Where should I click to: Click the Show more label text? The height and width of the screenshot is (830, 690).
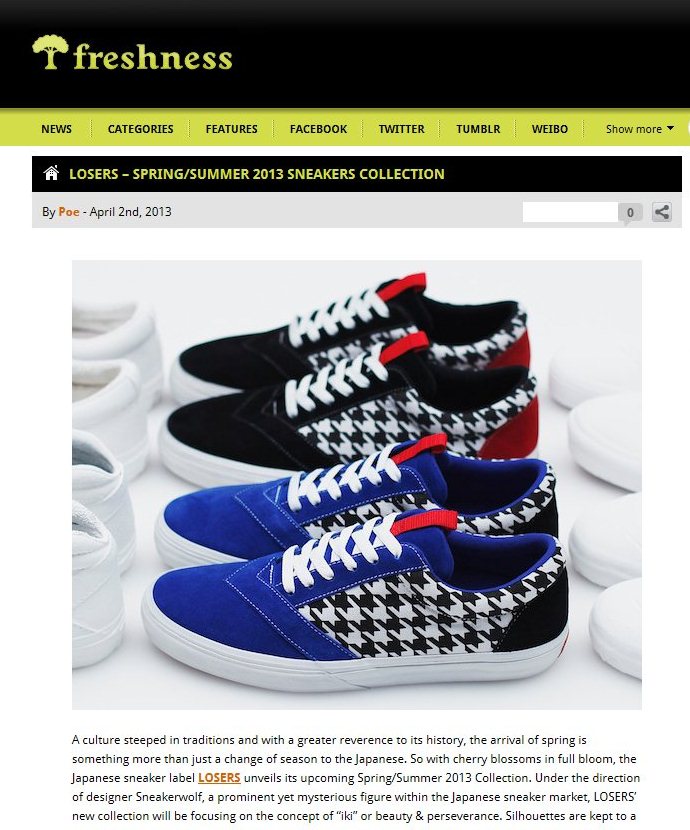point(633,129)
